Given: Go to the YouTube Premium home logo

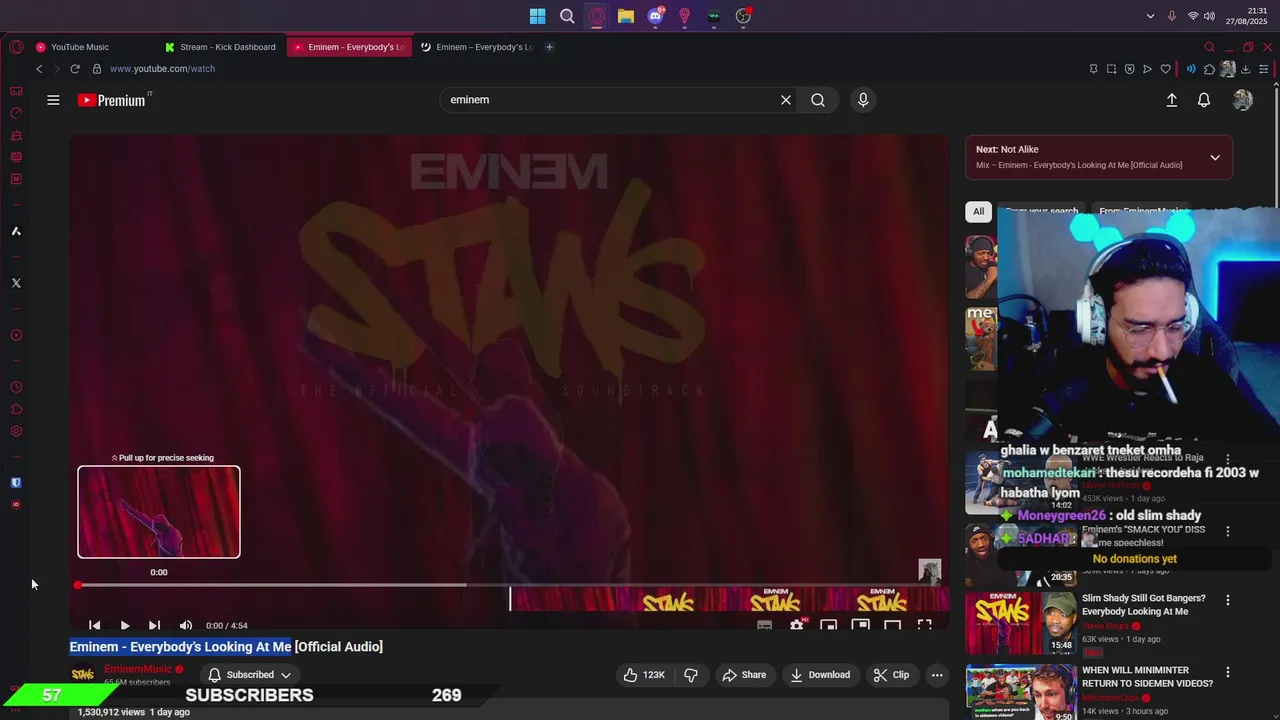Looking at the screenshot, I should pyautogui.click(x=112, y=100).
